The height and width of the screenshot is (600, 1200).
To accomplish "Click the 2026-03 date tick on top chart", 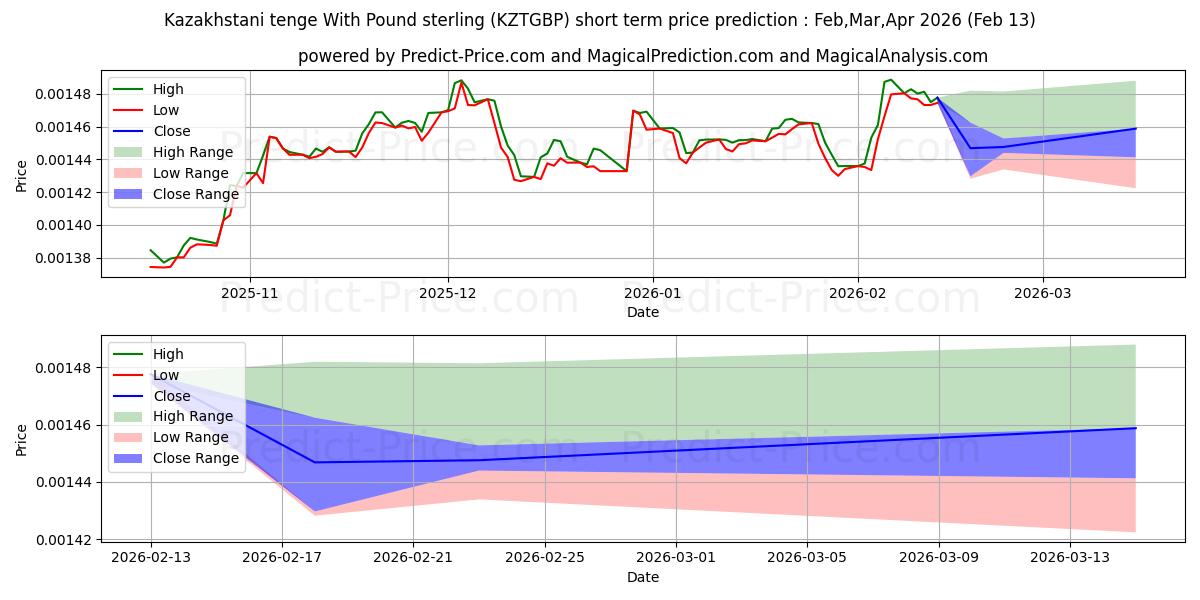I will (1043, 295).
